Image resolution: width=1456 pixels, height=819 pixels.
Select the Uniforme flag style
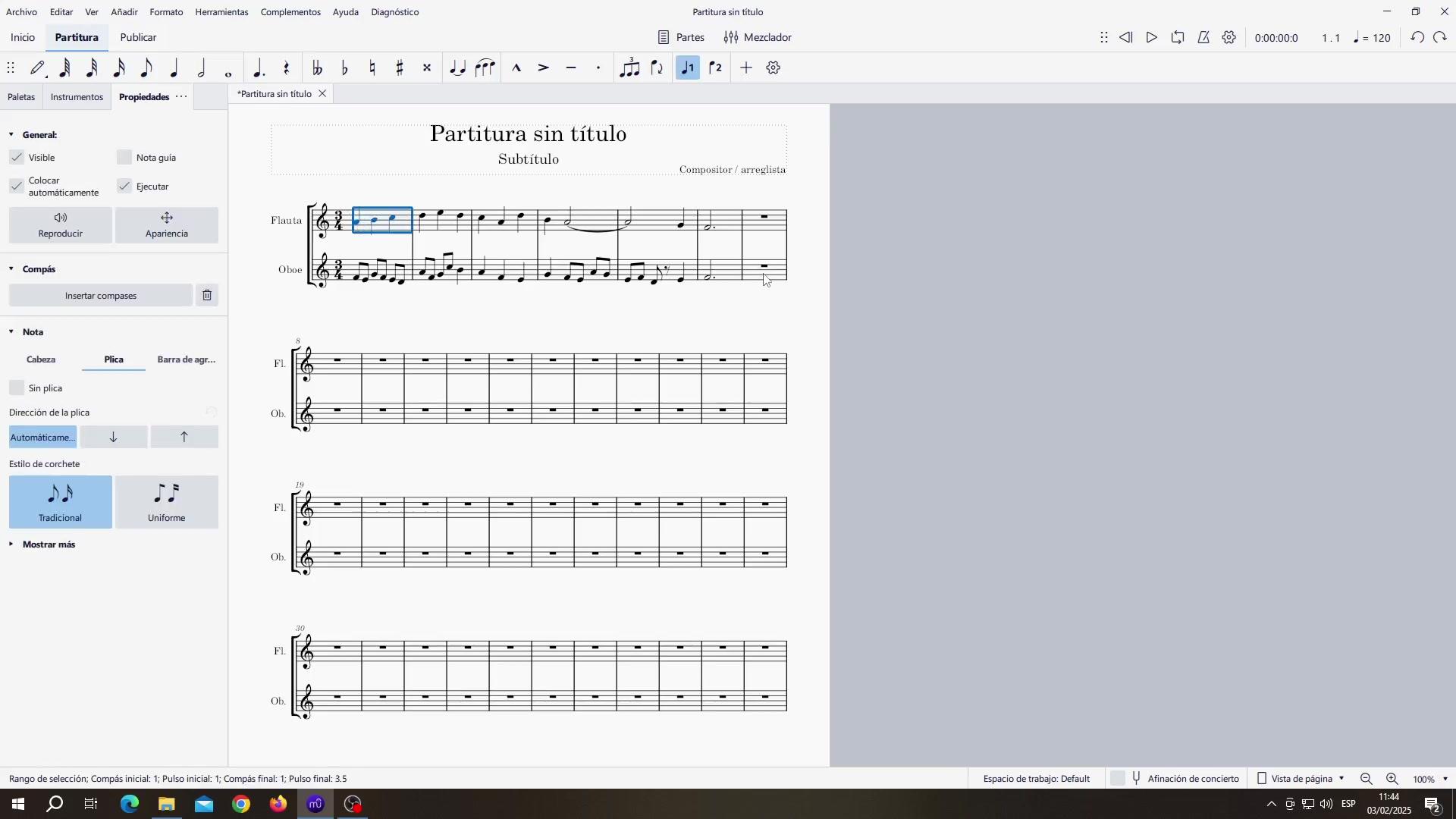(167, 502)
